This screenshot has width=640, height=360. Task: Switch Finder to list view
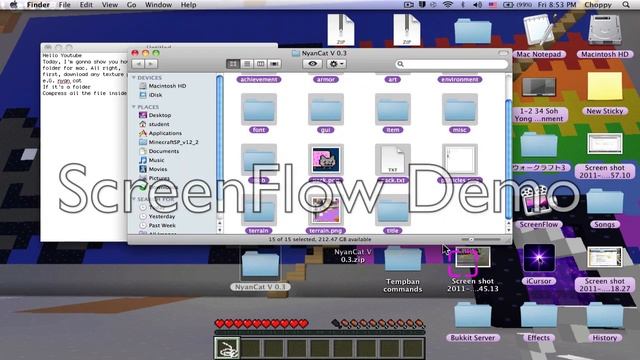[x=247, y=64]
